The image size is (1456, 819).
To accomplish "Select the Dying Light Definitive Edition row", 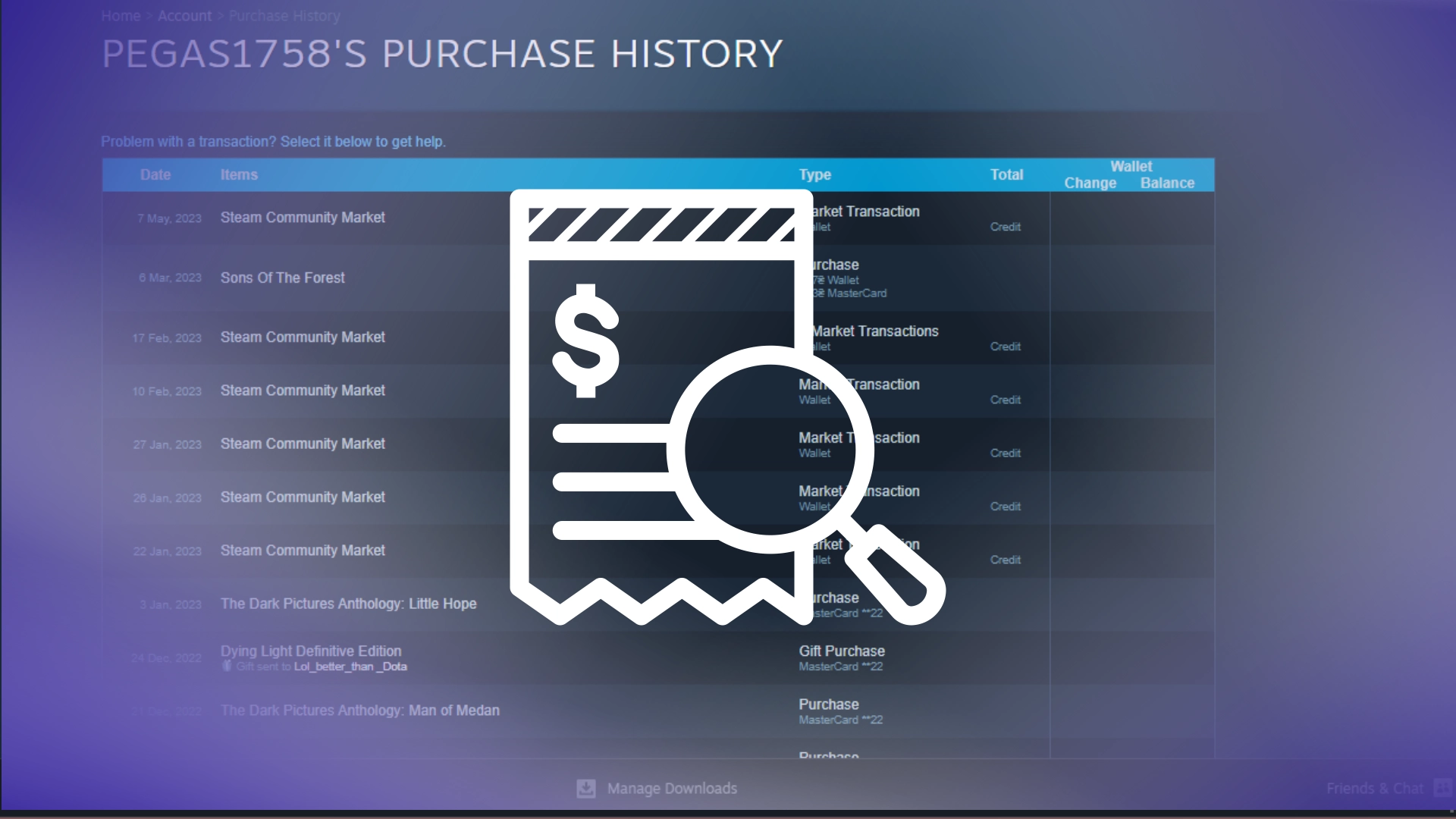I will [500, 657].
